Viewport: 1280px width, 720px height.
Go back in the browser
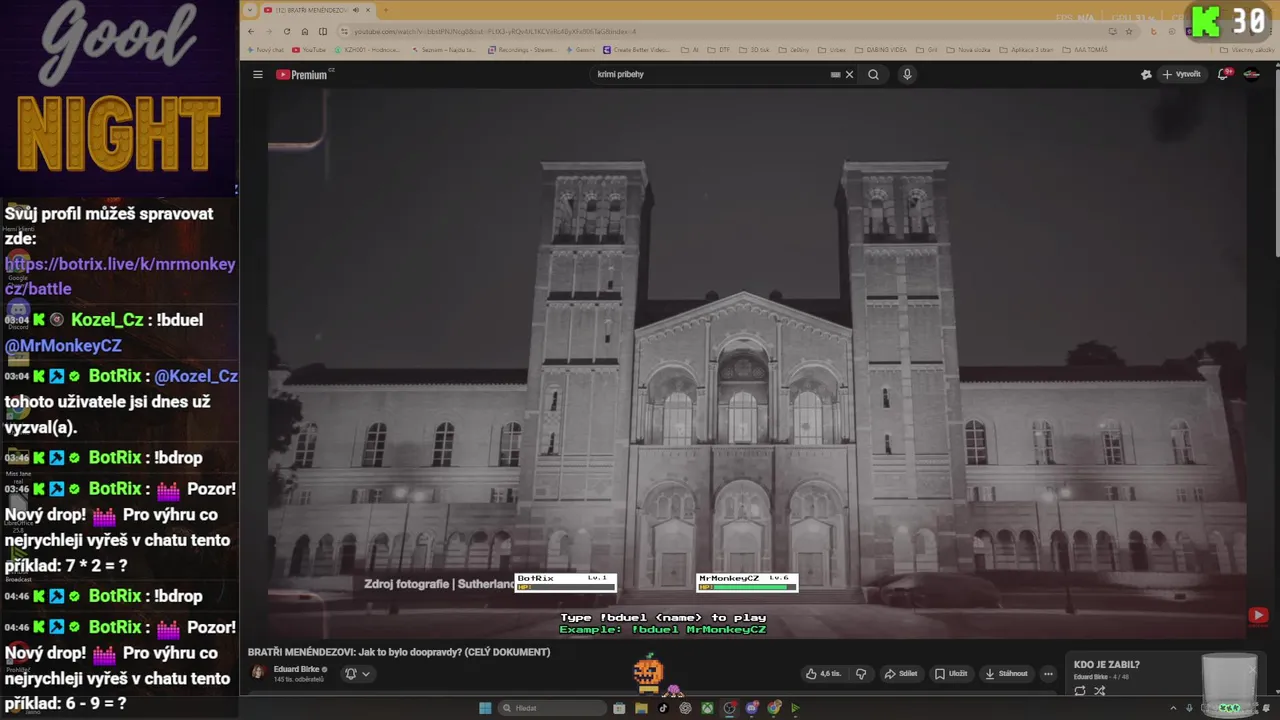pyautogui.click(x=251, y=31)
